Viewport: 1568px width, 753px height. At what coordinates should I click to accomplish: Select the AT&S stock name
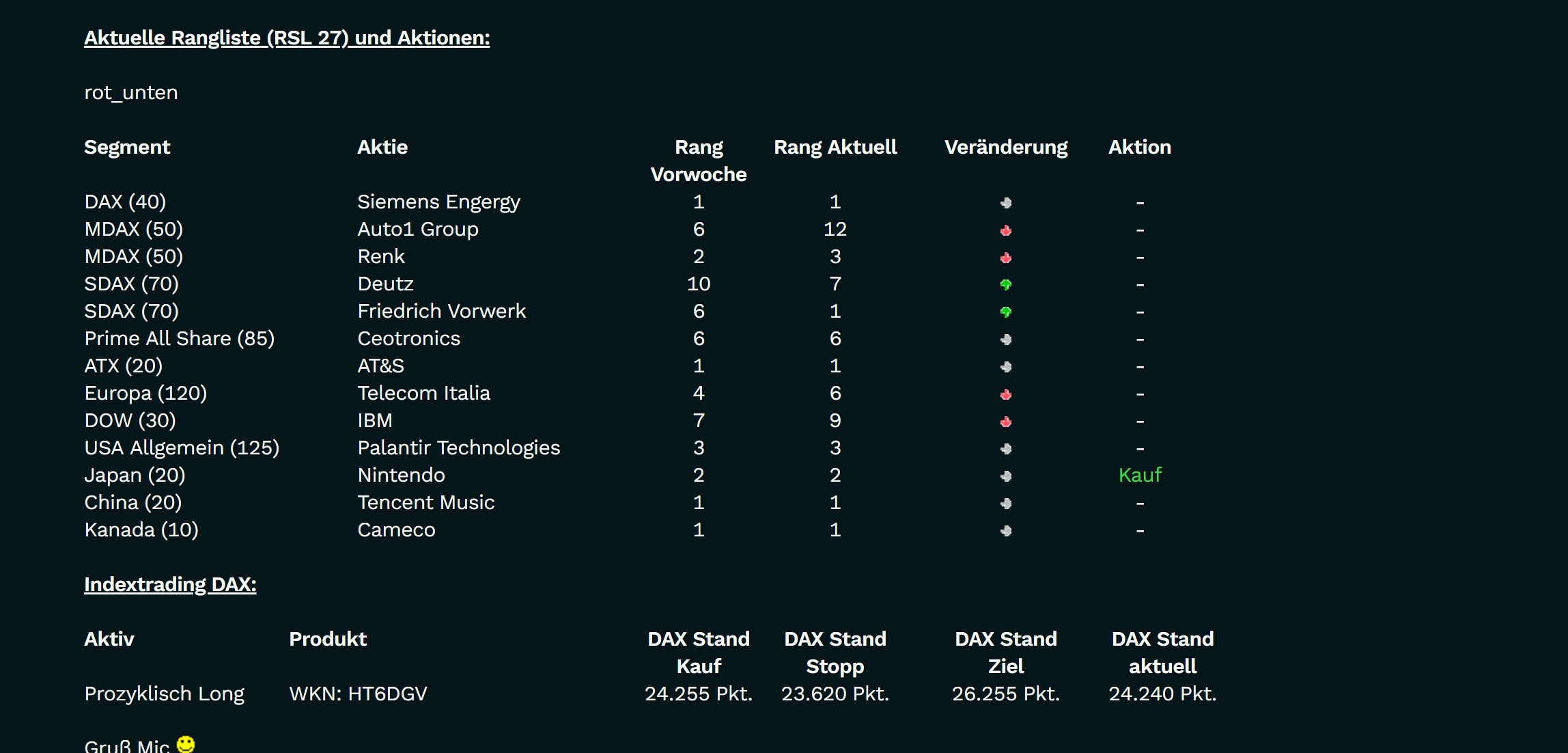[380, 366]
